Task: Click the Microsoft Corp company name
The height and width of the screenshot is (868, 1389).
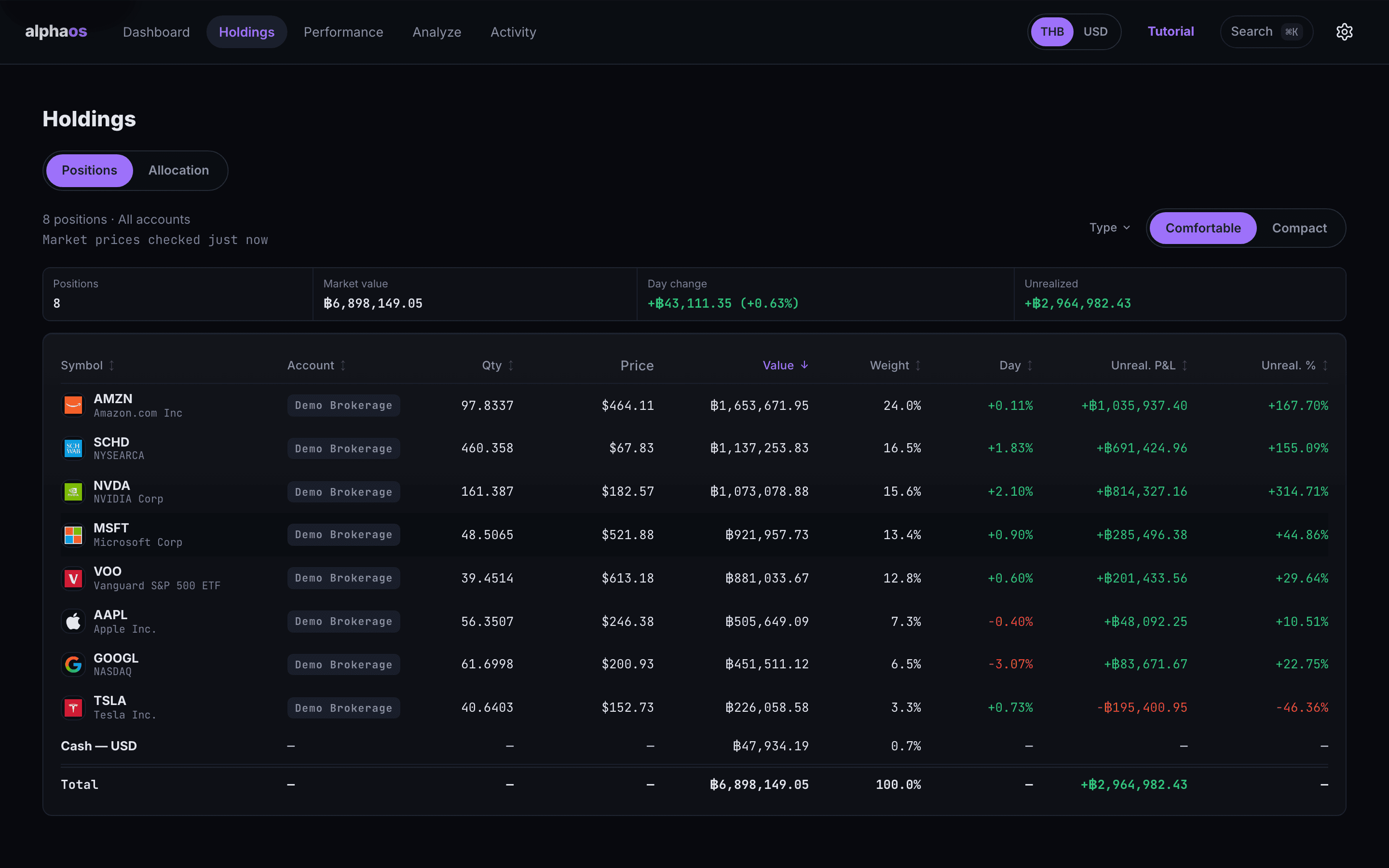Action: tap(138, 542)
